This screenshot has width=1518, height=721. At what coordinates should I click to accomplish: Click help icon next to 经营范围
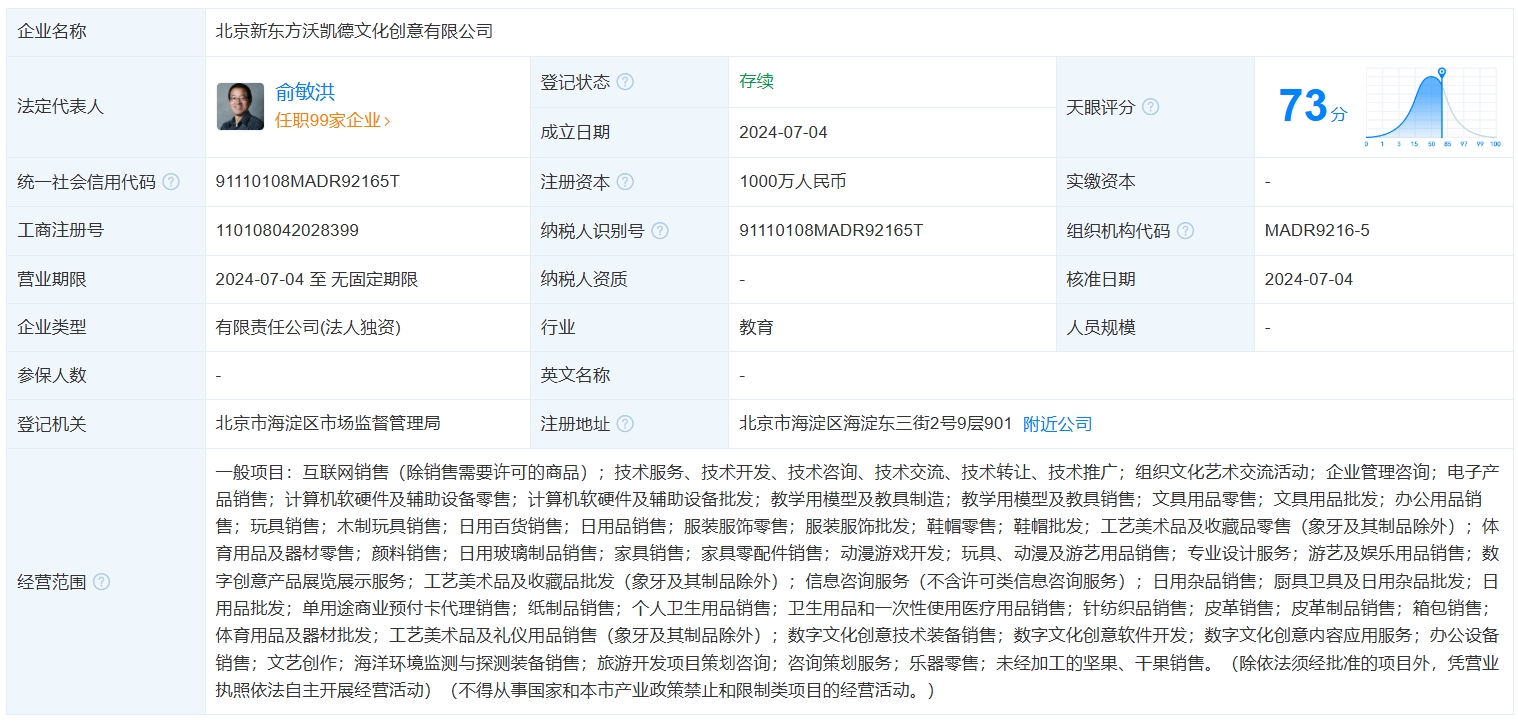pyautogui.click(x=101, y=582)
